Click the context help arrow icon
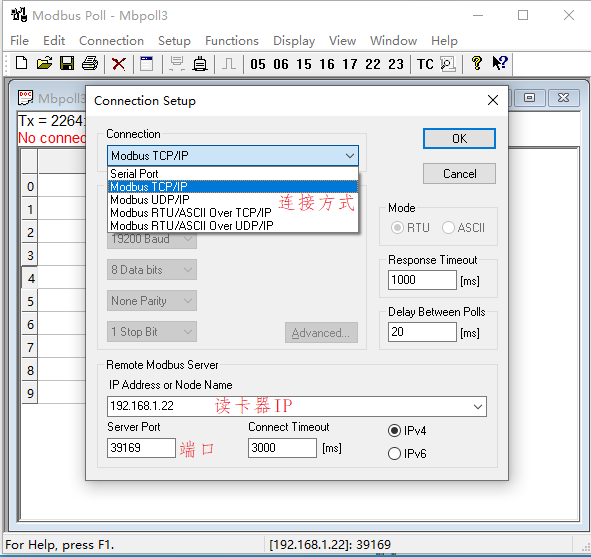This screenshot has height=557, width=591. coord(500,63)
